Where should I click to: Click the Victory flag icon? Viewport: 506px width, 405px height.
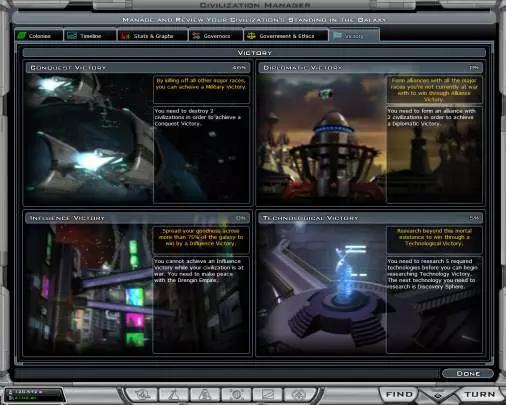coord(337,36)
